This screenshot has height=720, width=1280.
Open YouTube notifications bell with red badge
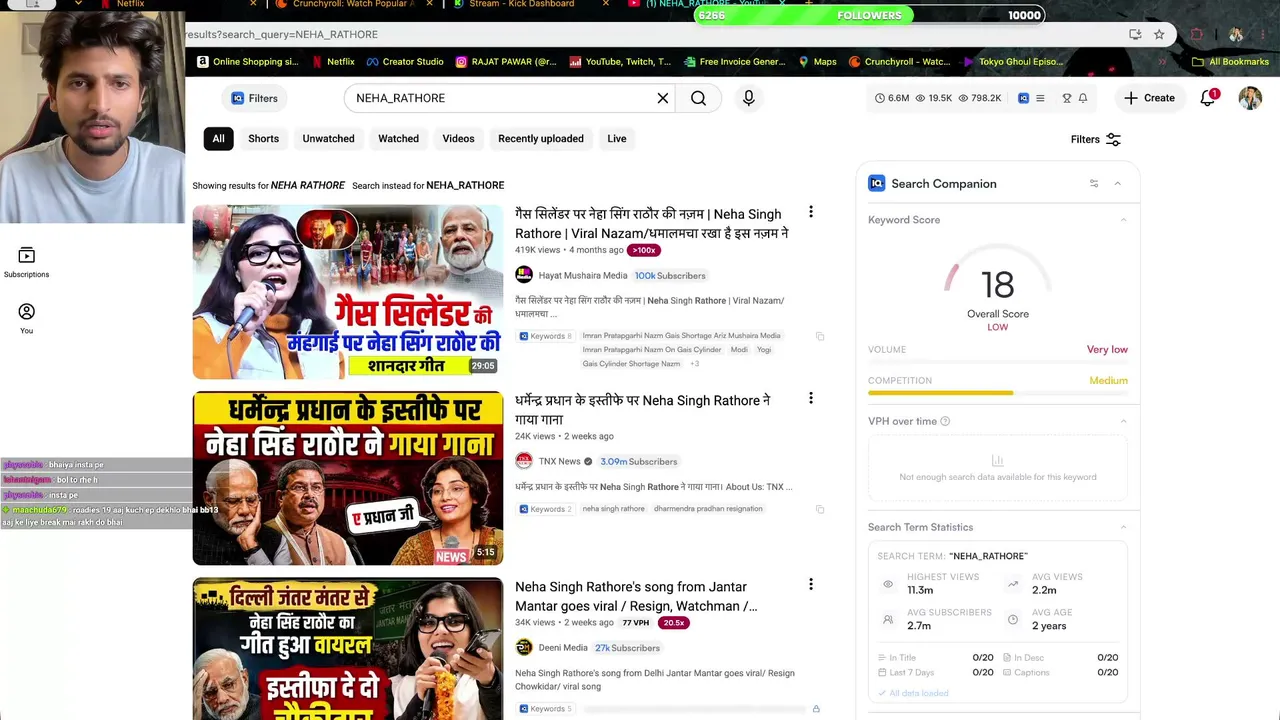pyautogui.click(x=1208, y=98)
